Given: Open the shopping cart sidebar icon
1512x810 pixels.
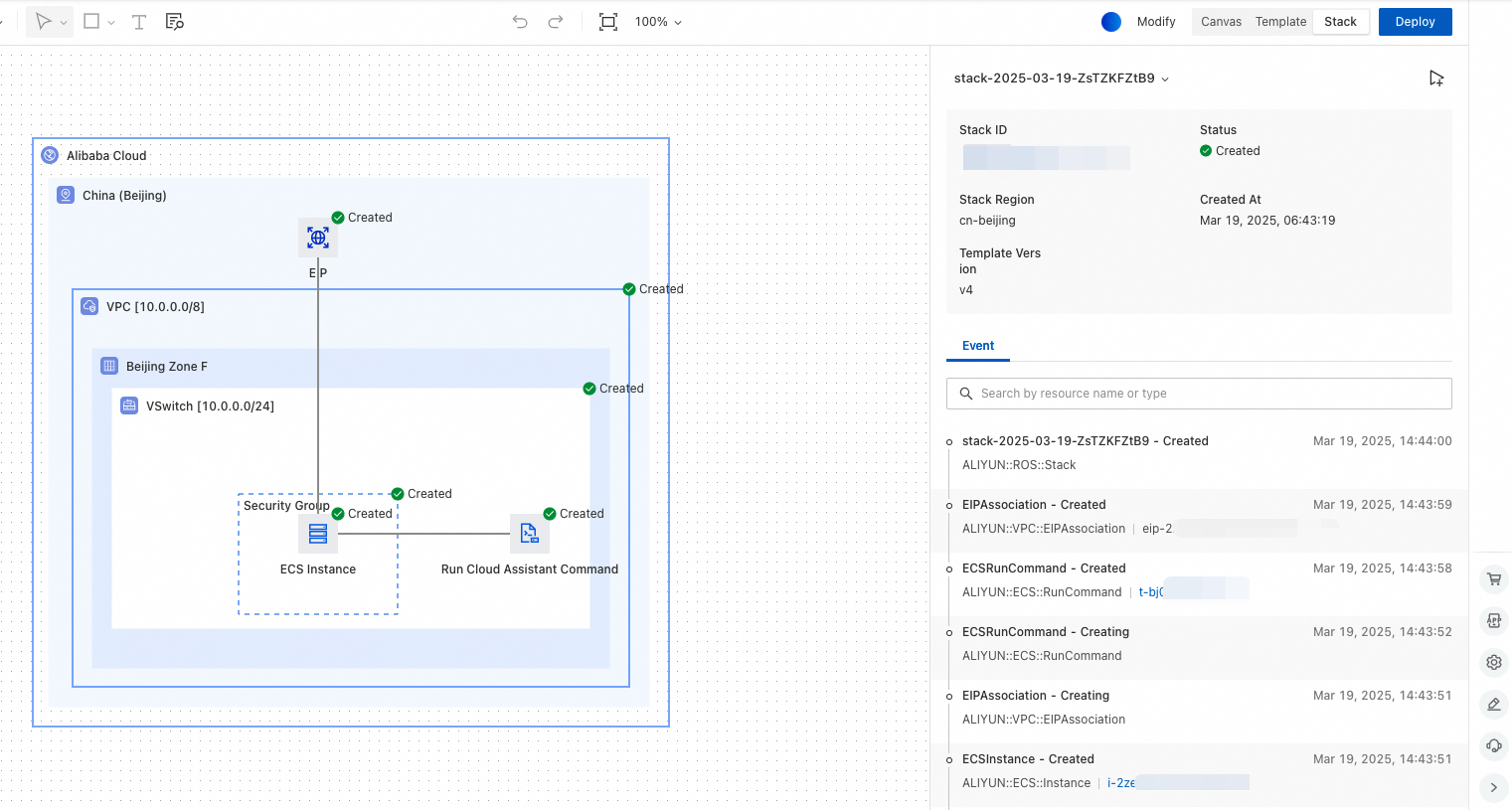Looking at the screenshot, I should coord(1493,578).
